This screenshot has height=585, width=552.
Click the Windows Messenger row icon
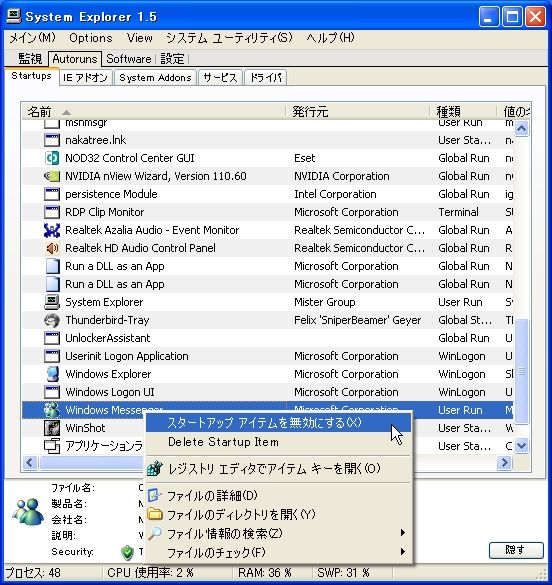[x=52, y=410]
